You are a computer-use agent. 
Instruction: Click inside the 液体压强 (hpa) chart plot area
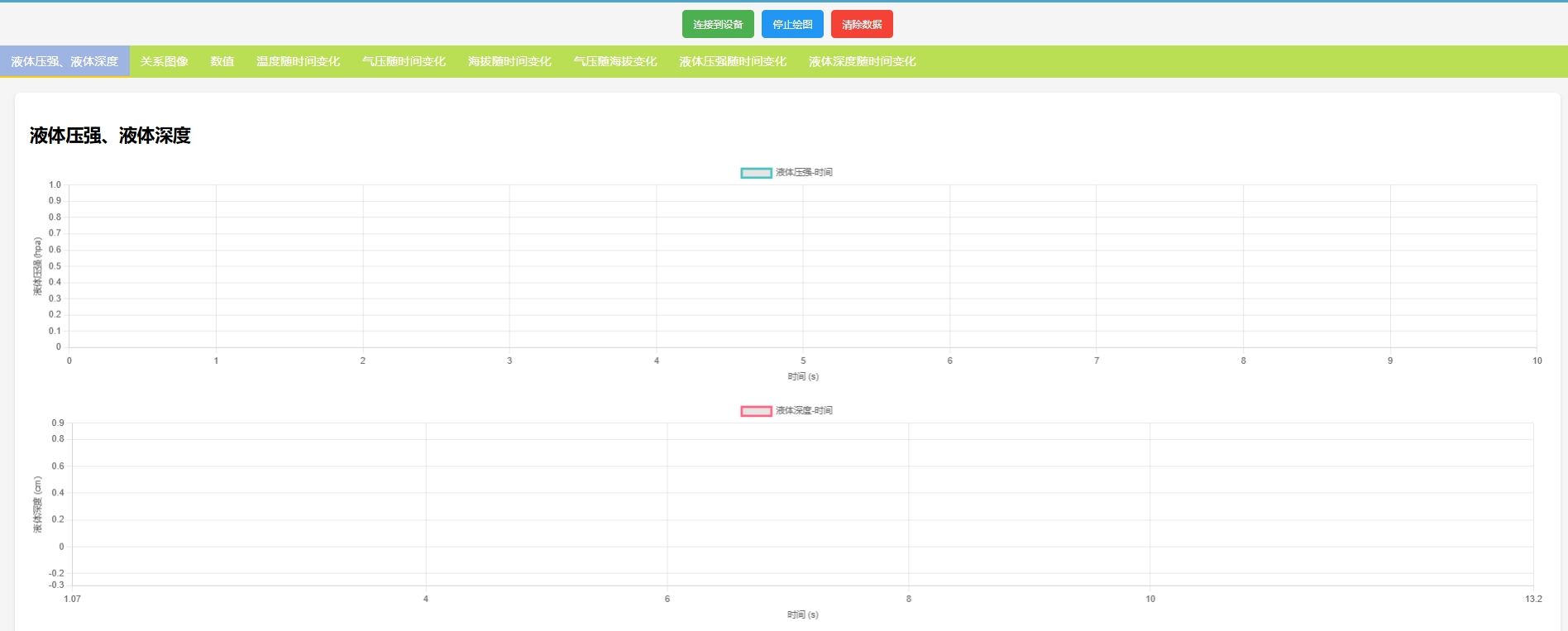802,265
